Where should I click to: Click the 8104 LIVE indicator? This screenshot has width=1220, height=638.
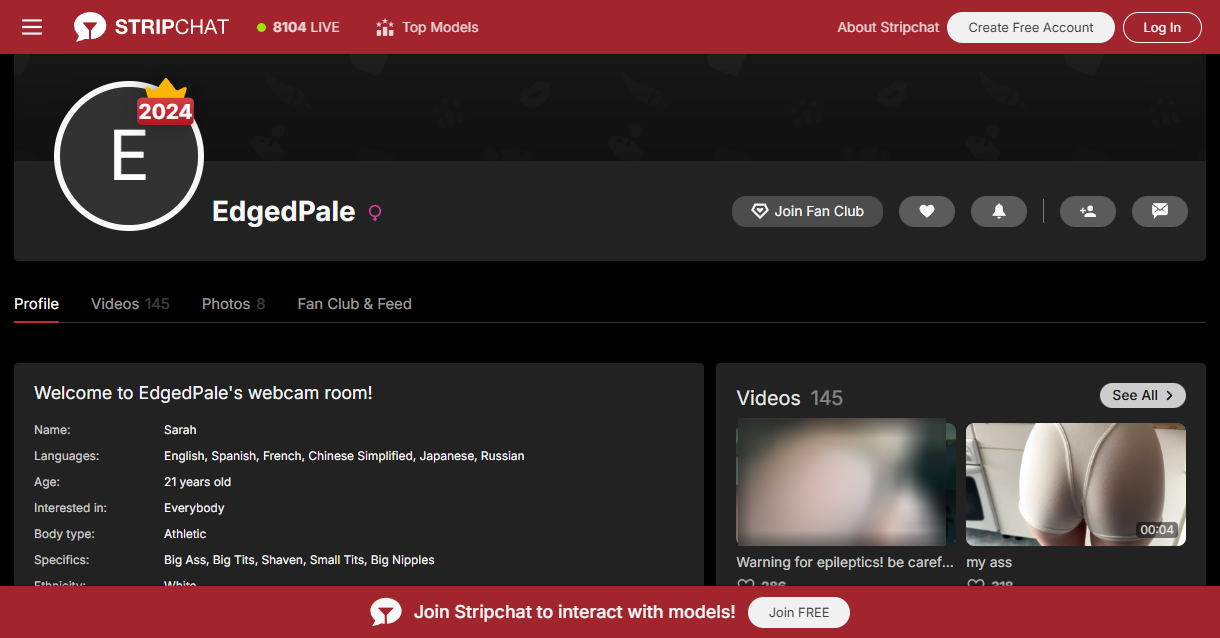coord(299,27)
